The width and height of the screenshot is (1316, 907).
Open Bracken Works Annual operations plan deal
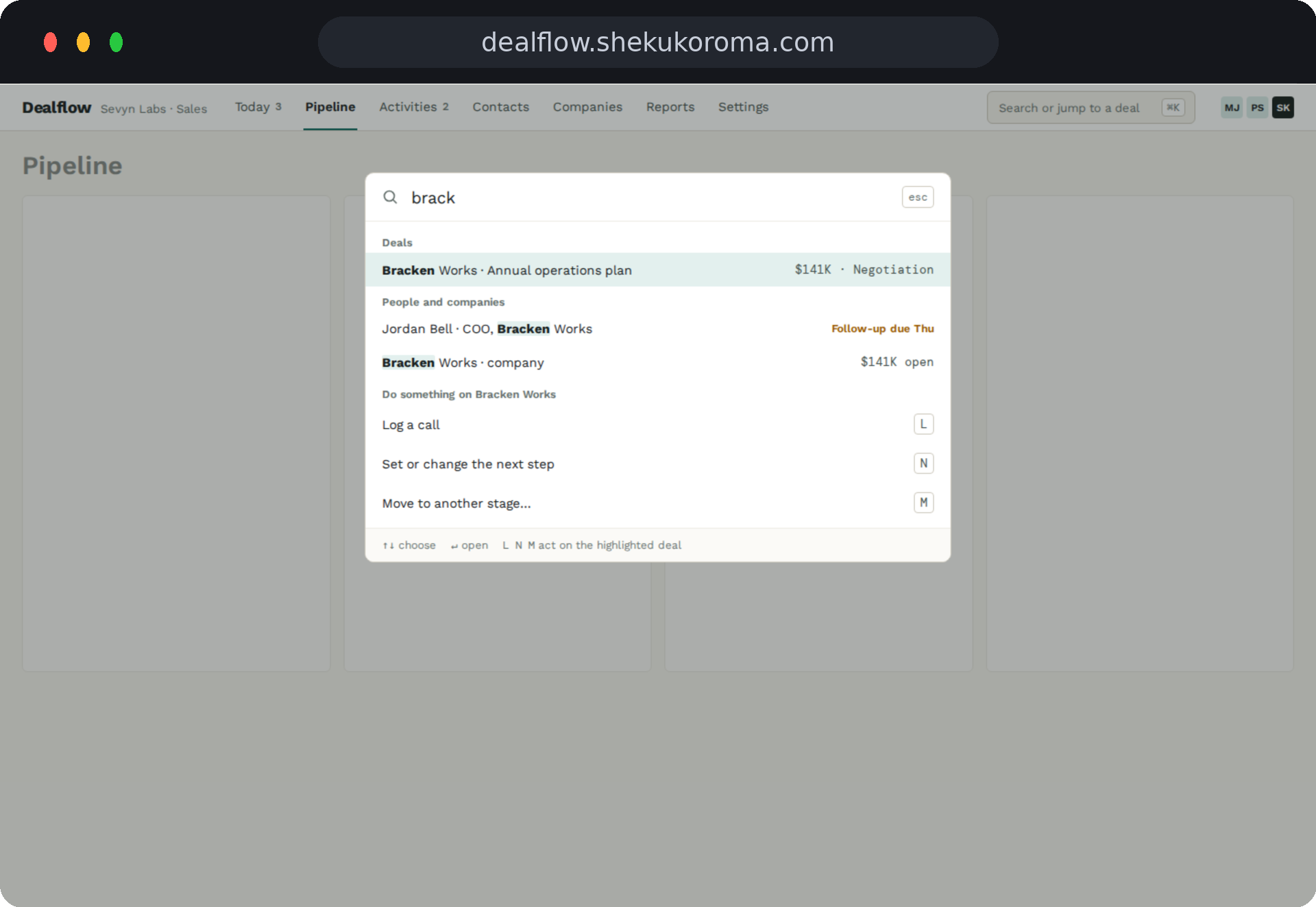[x=658, y=270]
